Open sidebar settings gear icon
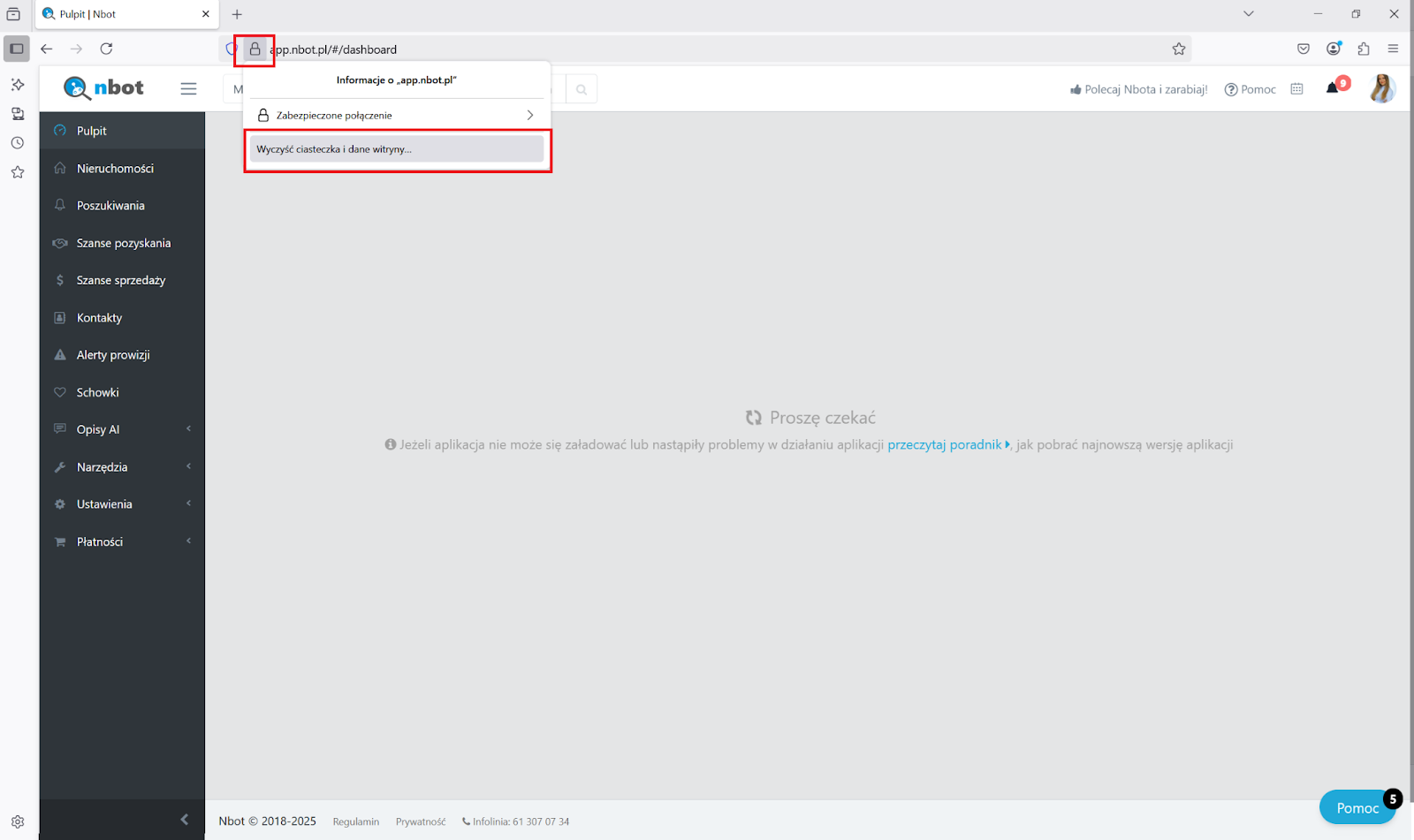 point(17,821)
